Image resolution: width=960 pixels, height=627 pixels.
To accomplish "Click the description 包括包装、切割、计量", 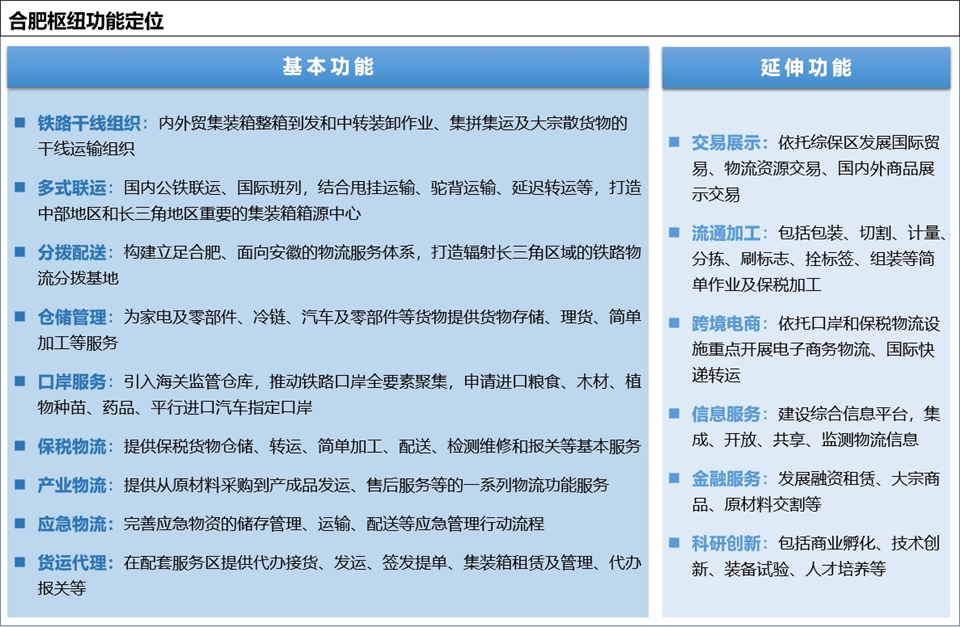I will 858,233.
